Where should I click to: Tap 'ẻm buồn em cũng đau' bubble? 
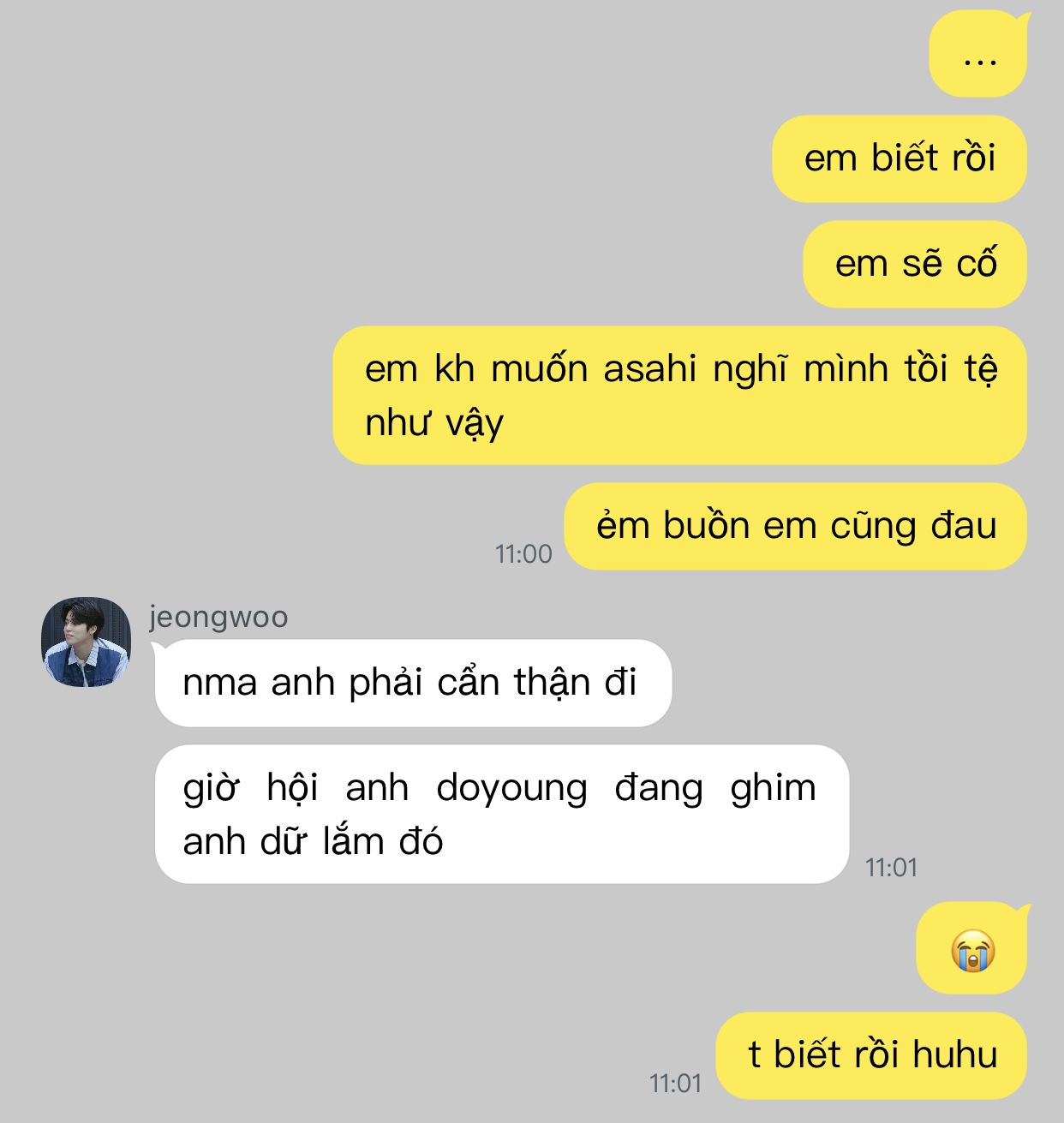[x=796, y=526]
